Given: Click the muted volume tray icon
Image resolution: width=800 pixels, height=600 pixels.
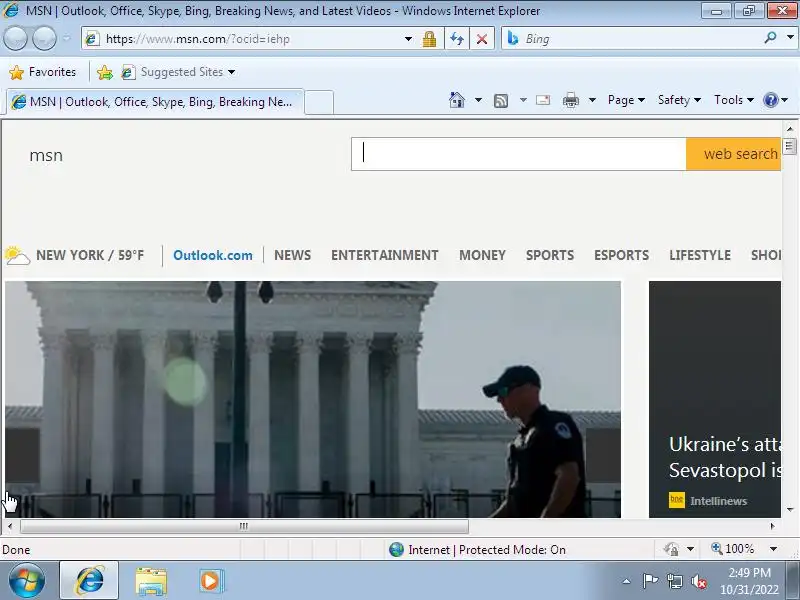Looking at the screenshot, I should point(698,581).
